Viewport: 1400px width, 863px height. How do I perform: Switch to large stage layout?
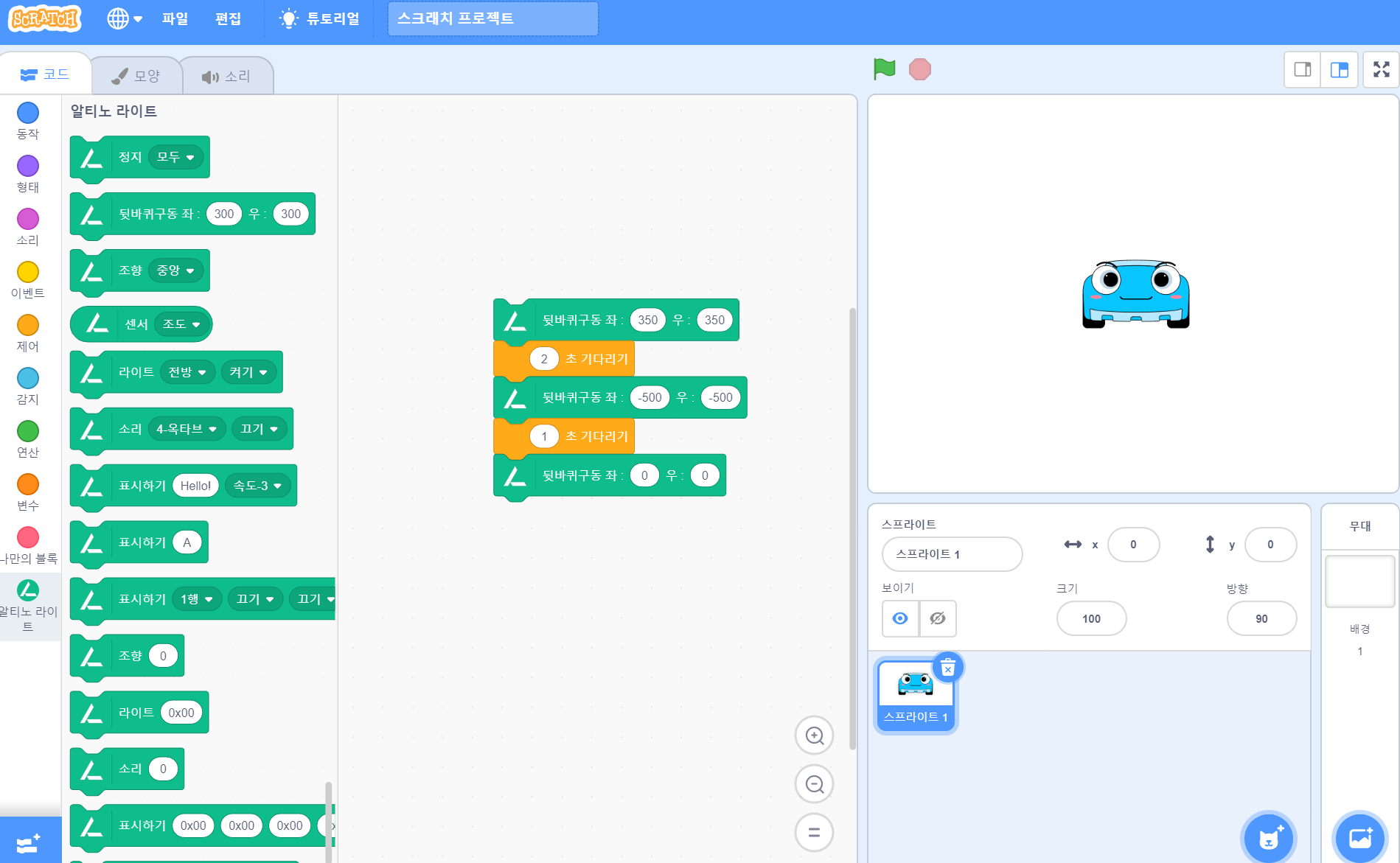click(x=1340, y=70)
